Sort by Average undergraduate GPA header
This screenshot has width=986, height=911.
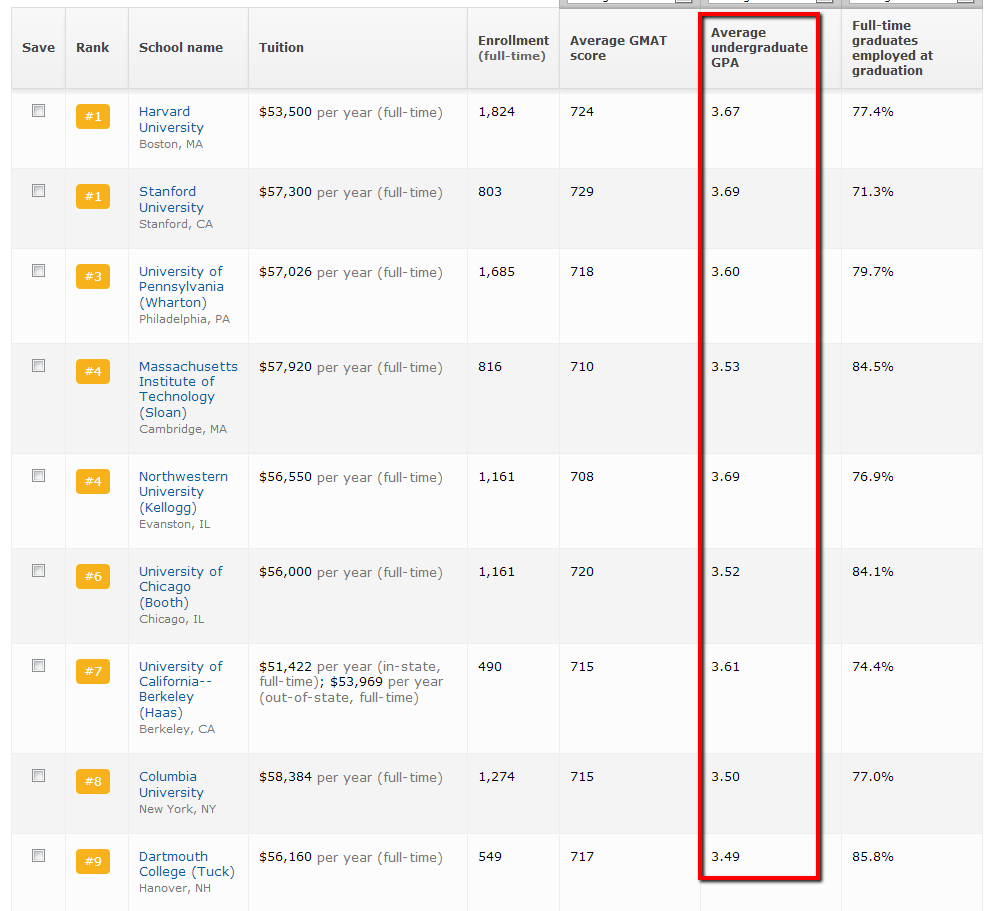759,48
